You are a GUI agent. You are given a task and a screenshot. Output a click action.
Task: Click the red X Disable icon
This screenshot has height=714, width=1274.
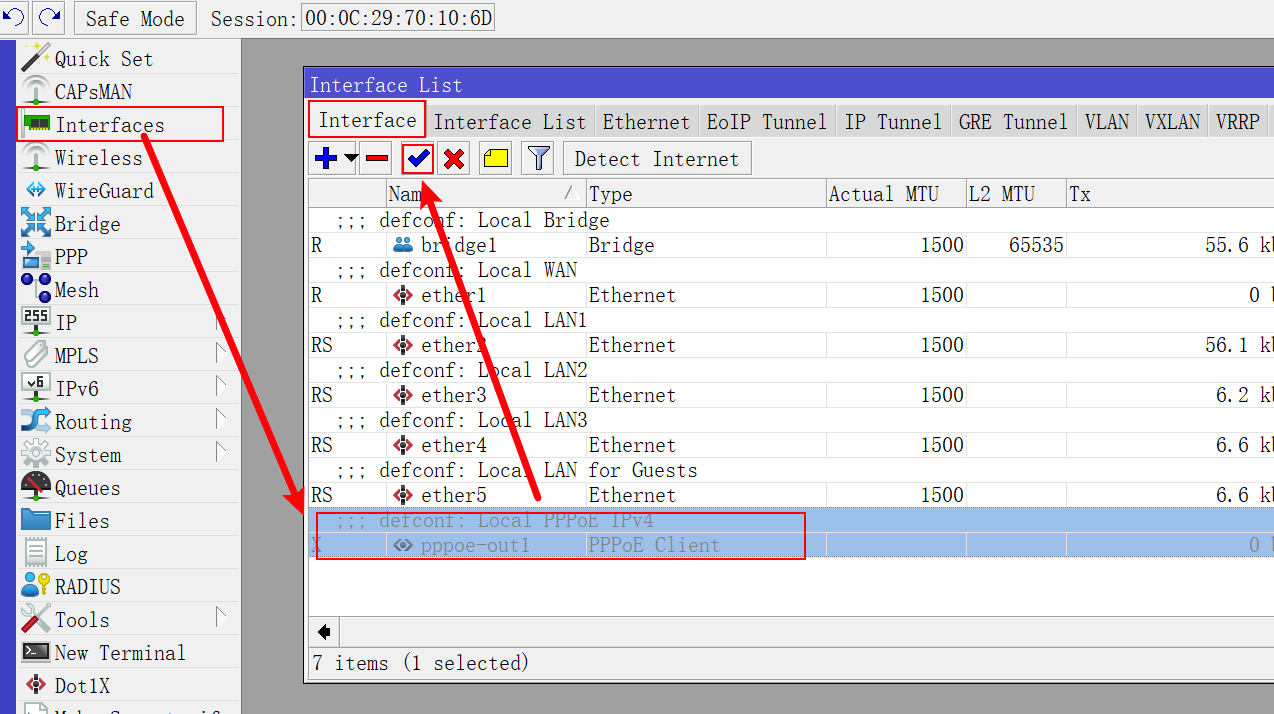tap(454, 158)
